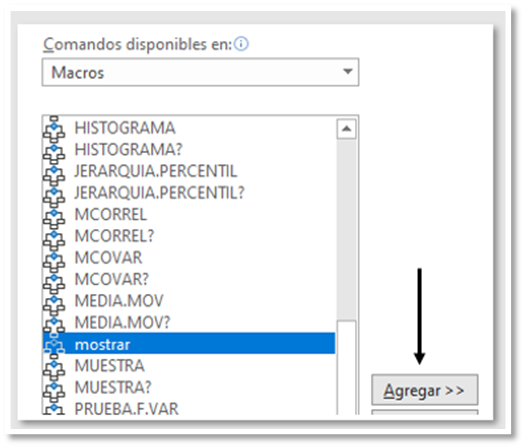
Task: Click the macro icon next to MEDIA.MOV
Action: click(54, 301)
